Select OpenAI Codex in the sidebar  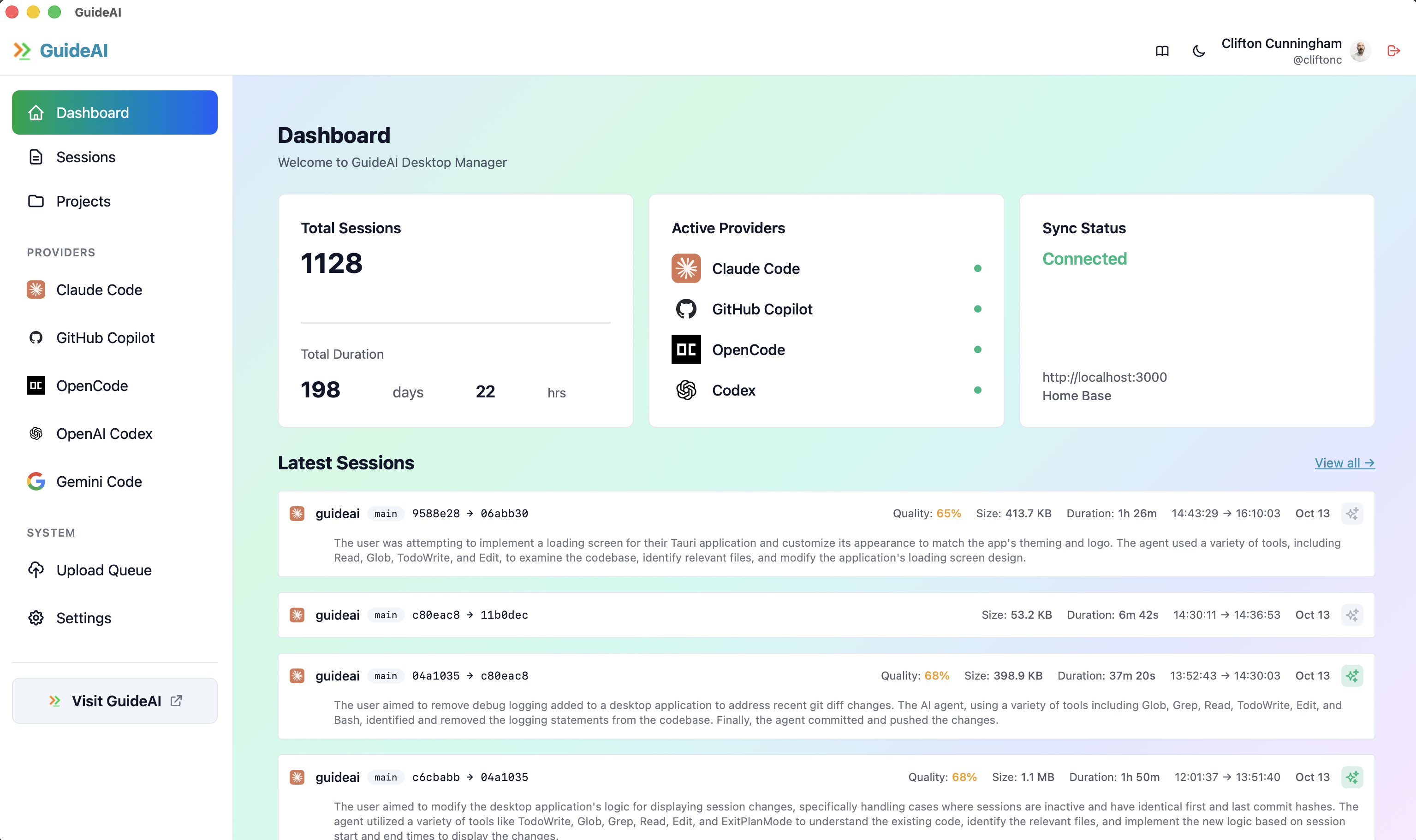(104, 433)
